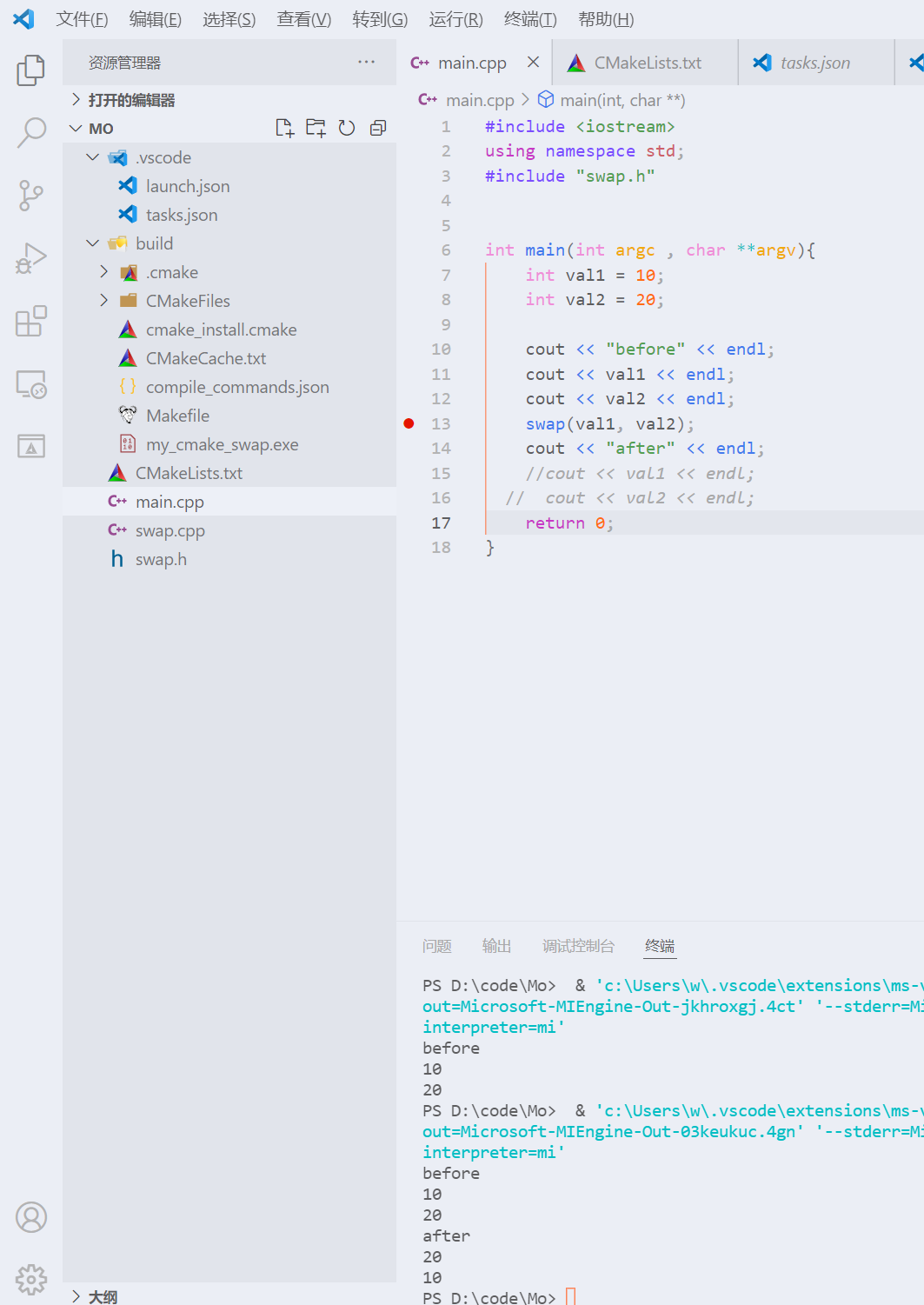The width and height of the screenshot is (924, 1305).
Task: Open cmake_install.cmake file
Action: (229, 330)
